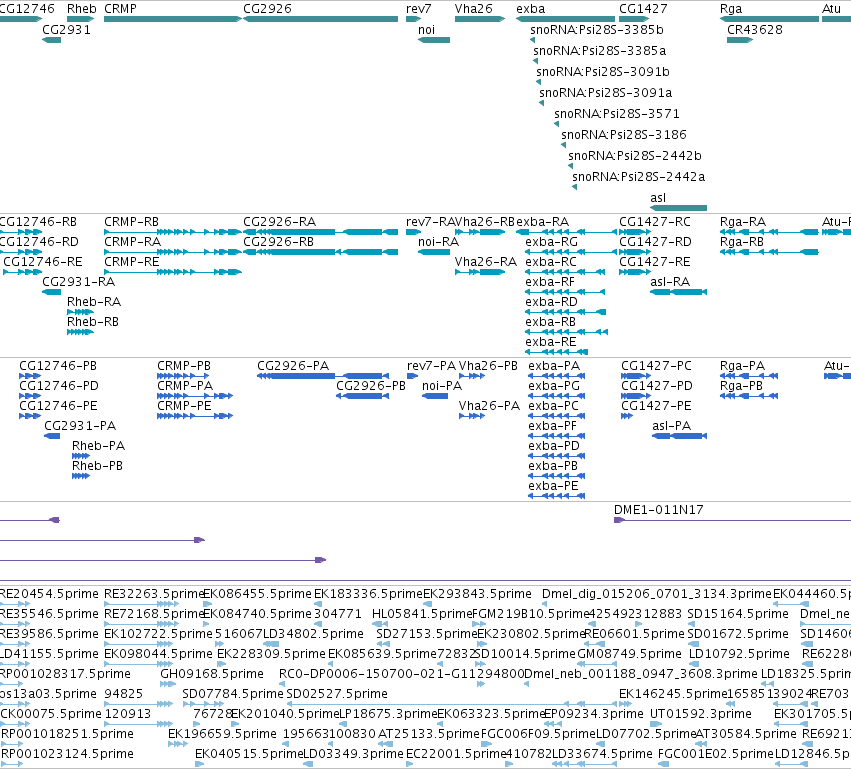Select the DME1-011N17 clone label
851x769 pixels.
pyautogui.click(x=658, y=510)
